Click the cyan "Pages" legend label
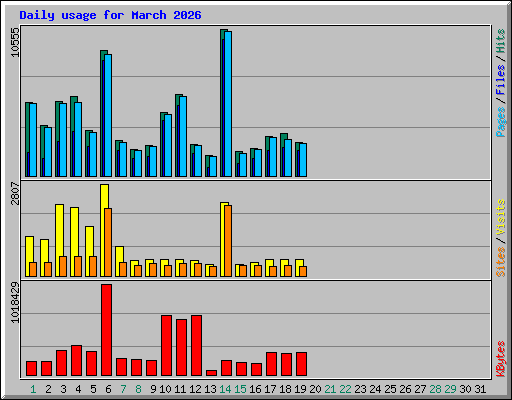This screenshot has height=400, width=512. [501, 122]
